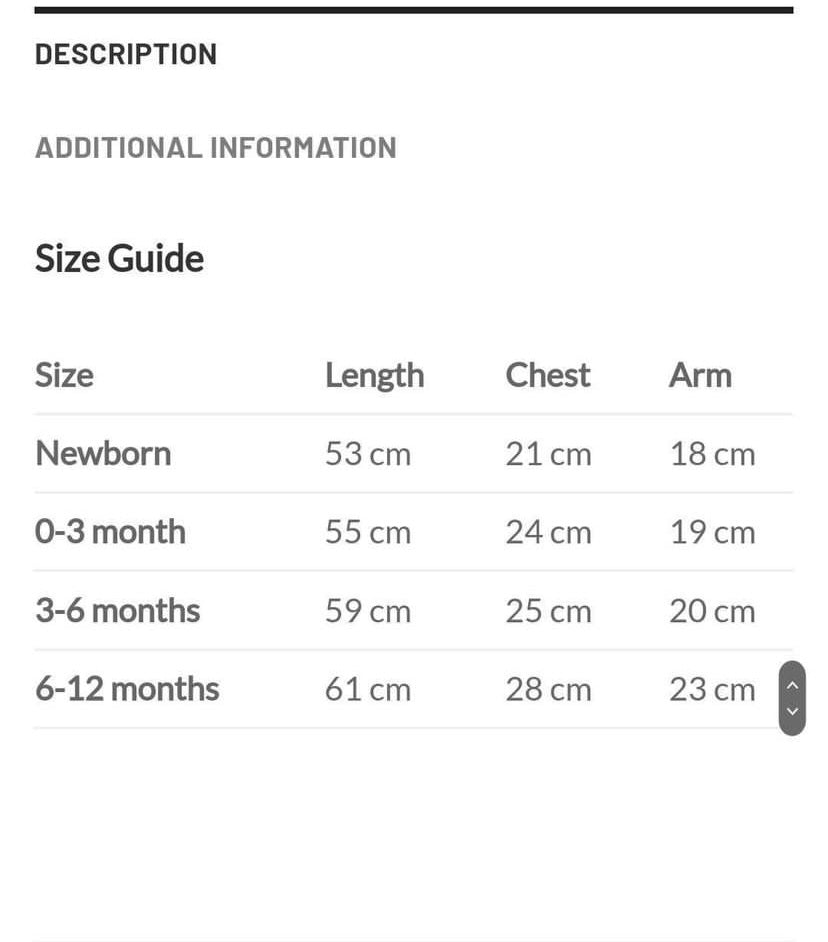Click the 0-3 month row label
828x942 pixels.
[x=110, y=532]
